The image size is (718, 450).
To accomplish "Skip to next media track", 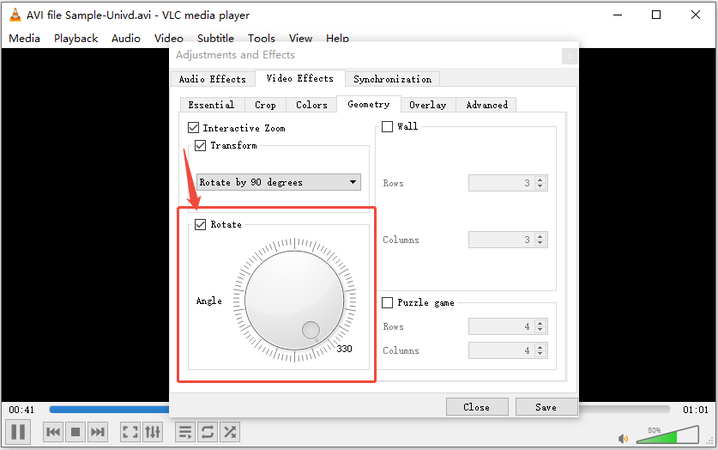I will pyautogui.click(x=98, y=432).
